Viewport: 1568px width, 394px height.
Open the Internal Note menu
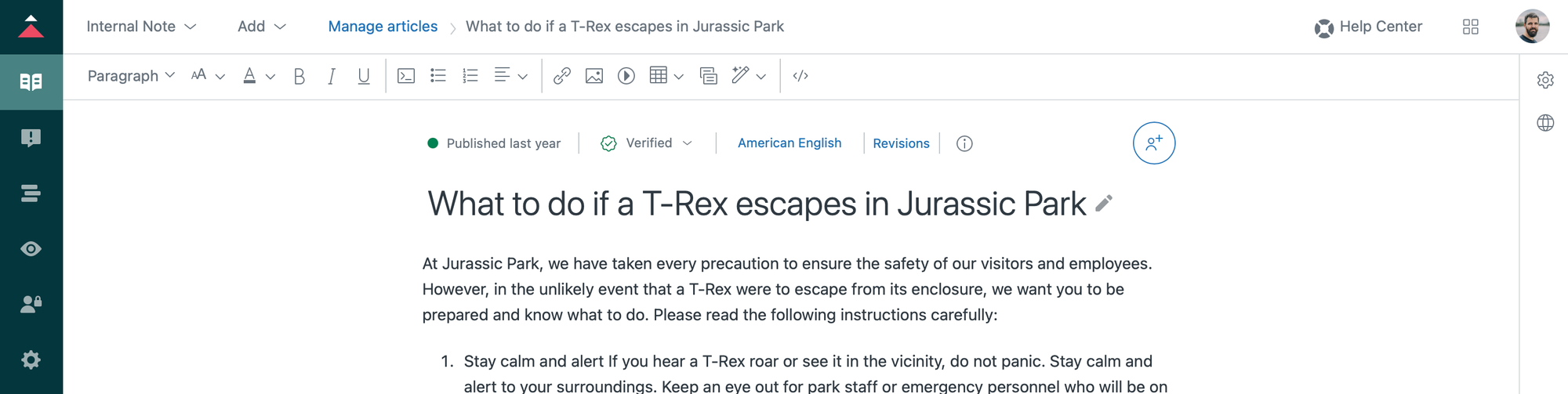pyautogui.click(x=141, y=27)
